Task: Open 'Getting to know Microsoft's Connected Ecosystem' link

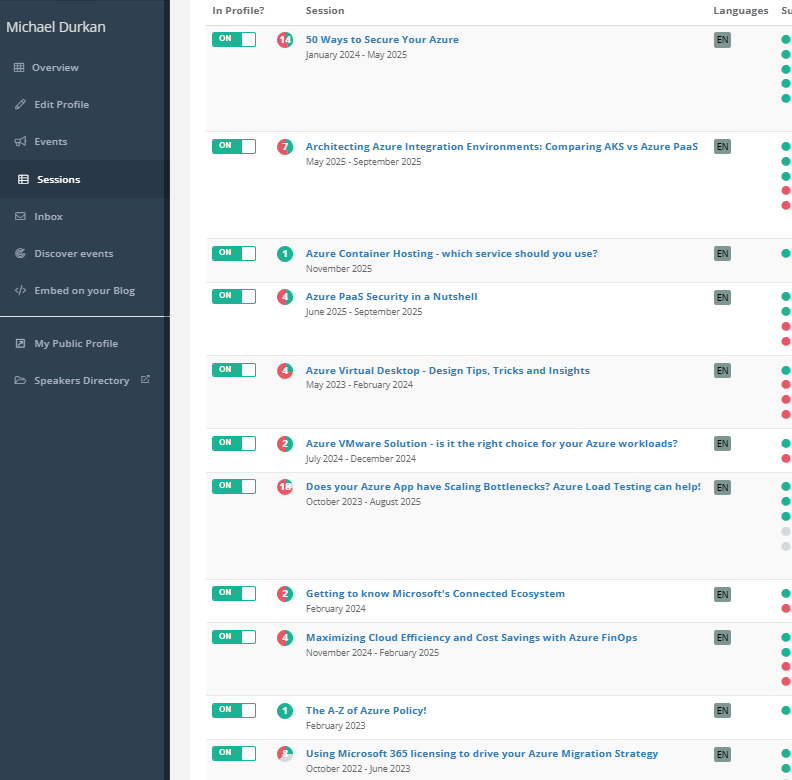Action: click(x=435, y=594)
